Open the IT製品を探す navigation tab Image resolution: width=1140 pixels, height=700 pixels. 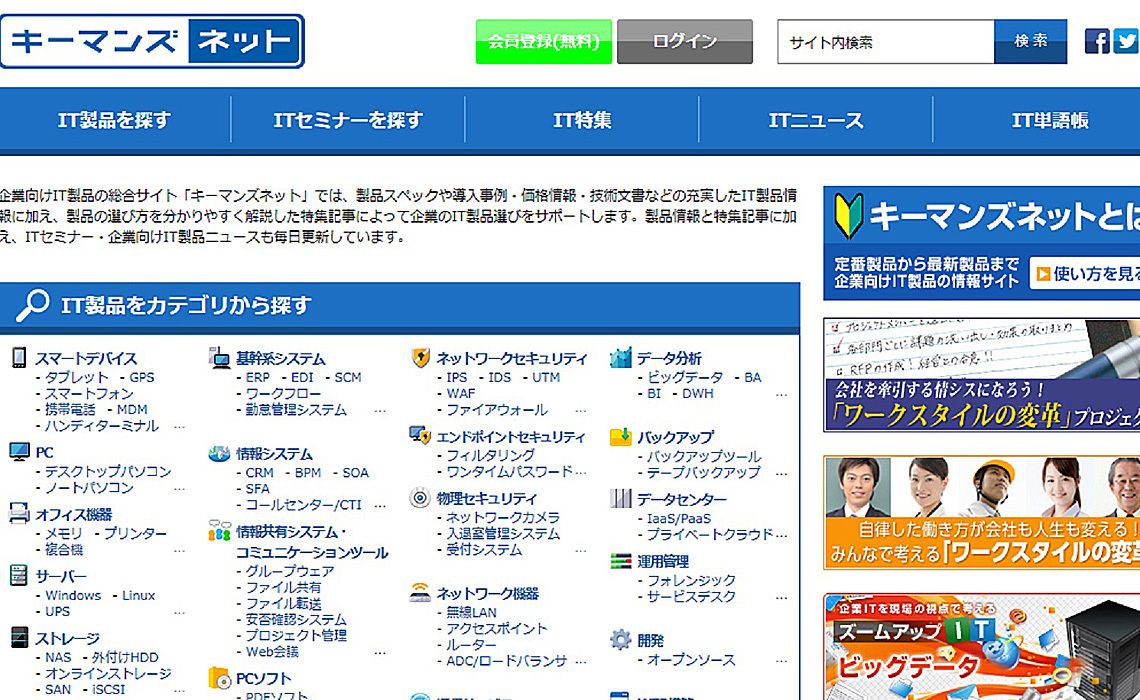coord(114,120)
